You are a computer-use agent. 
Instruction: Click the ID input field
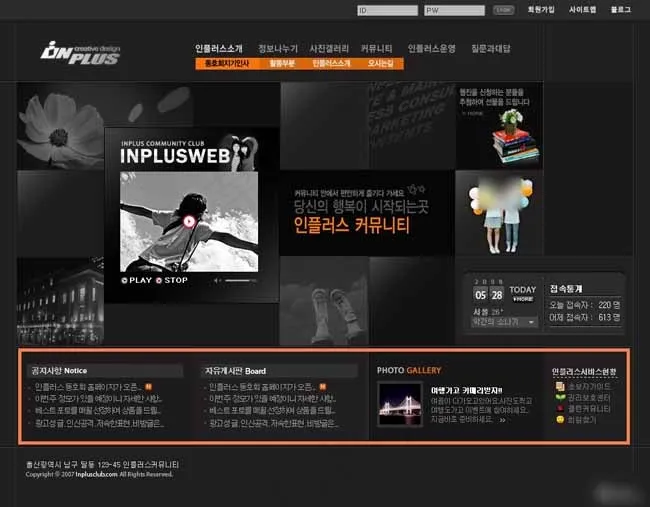[387, 10]
